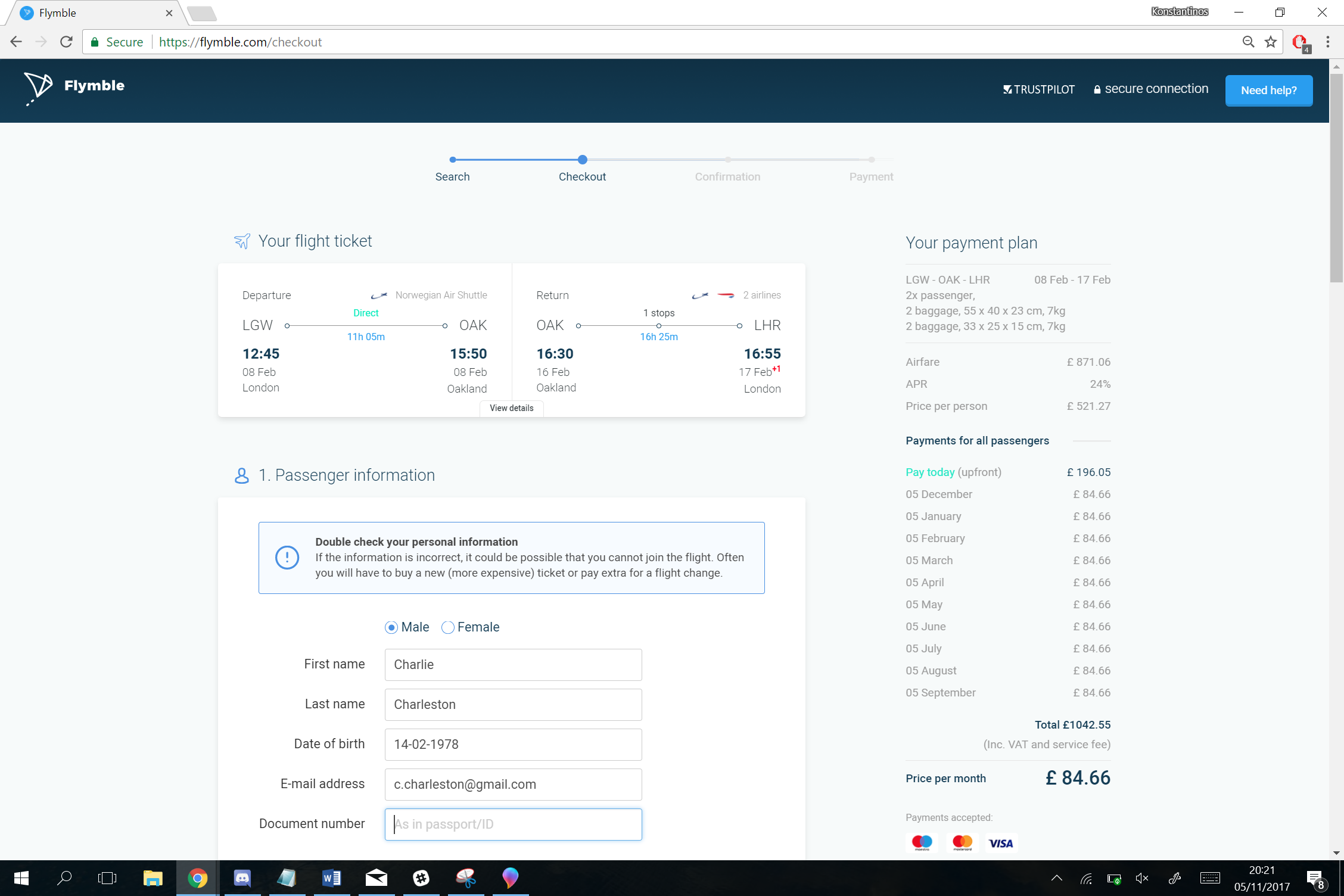Click the Visa card logo
Screen dimensions: 1344x896
[x=1001, y=843]
